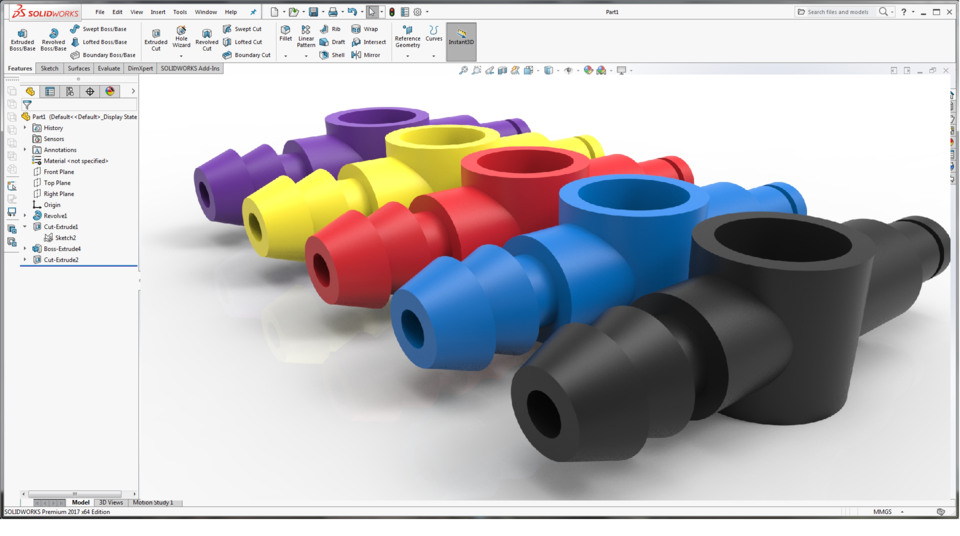Click the Undo icon in the toolbar
The image size is (960, 536).
352,12
